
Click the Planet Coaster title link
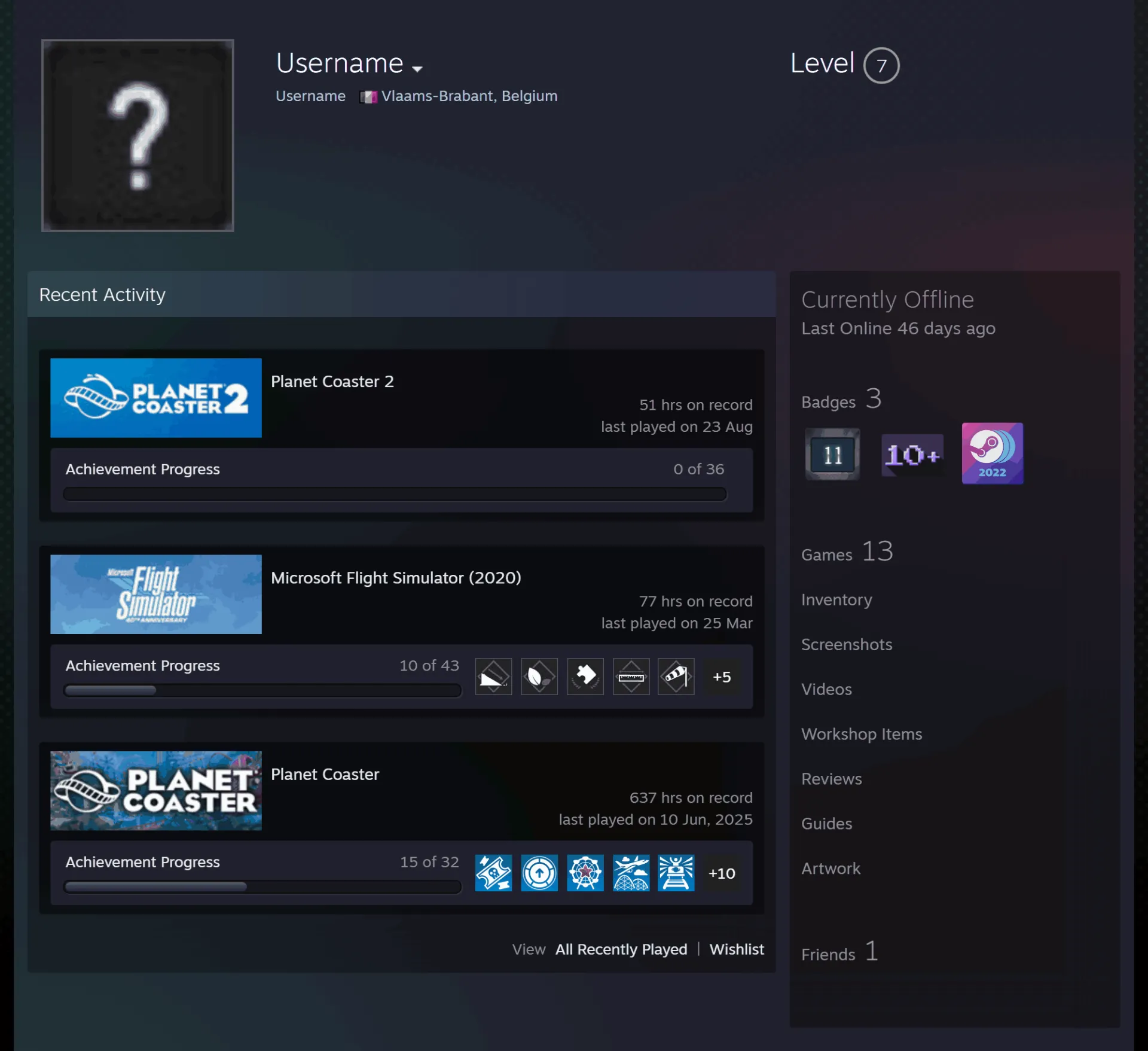coord(325,774)
